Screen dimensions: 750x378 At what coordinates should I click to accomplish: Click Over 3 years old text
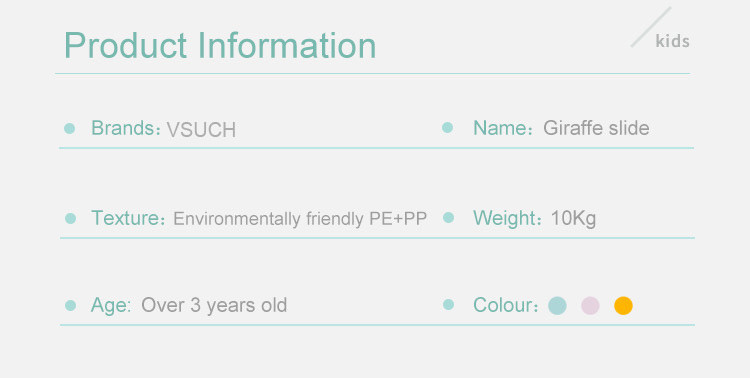point(214,305)
